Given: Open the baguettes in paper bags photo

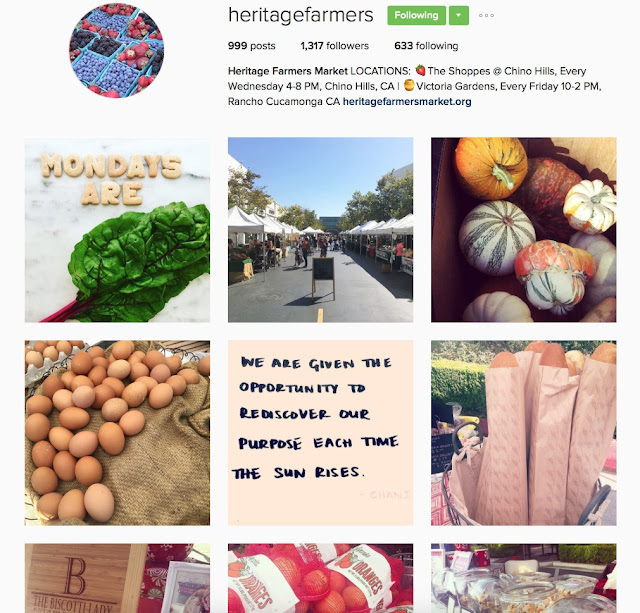Looking at the screenshot, I should pos(524,433).
